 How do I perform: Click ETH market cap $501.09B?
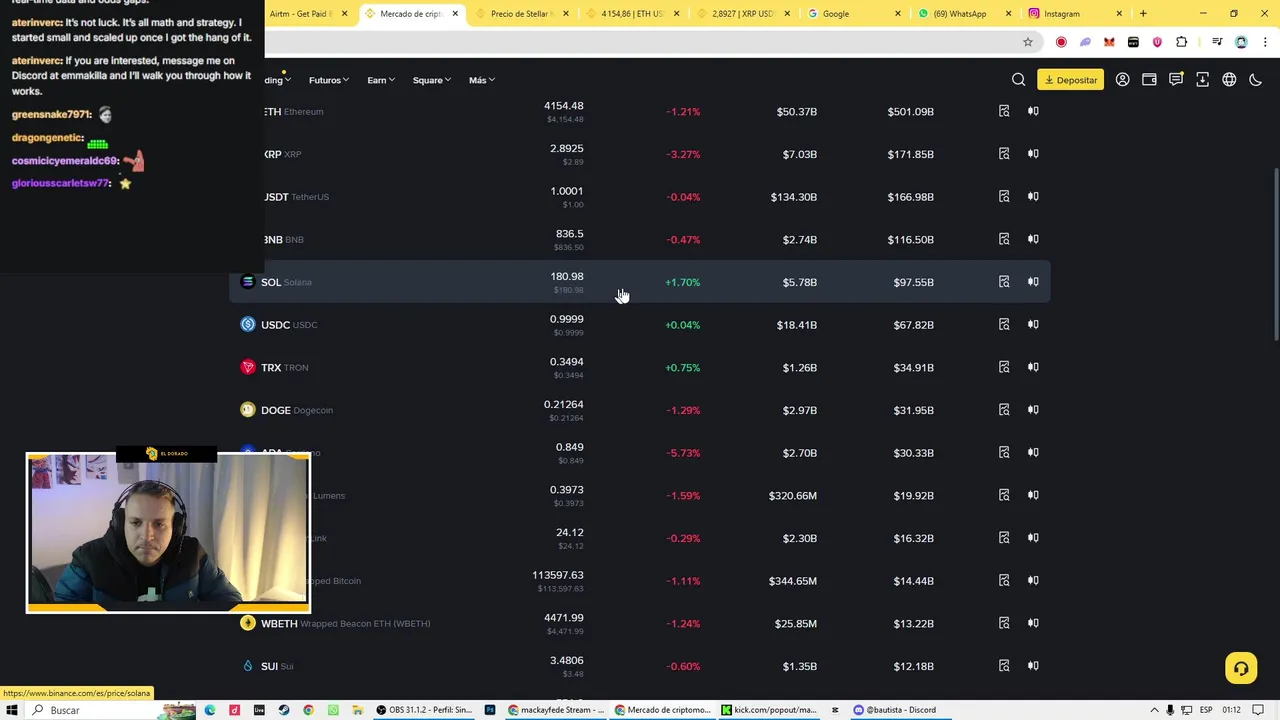point(910,111)
